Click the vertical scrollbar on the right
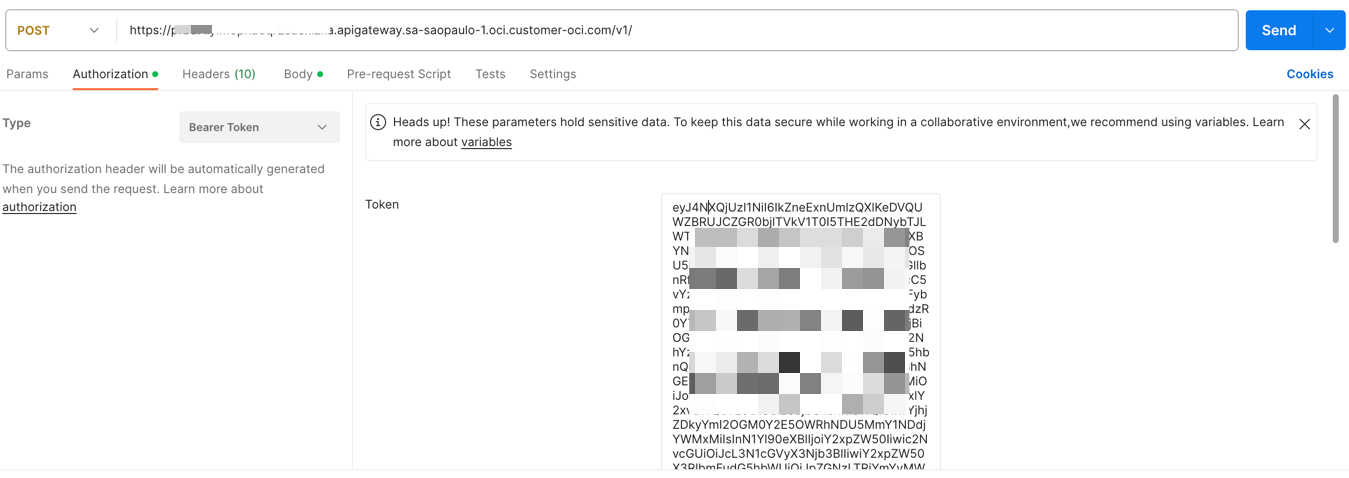This screenshot has width=1349, height=478. (1336, 170)
